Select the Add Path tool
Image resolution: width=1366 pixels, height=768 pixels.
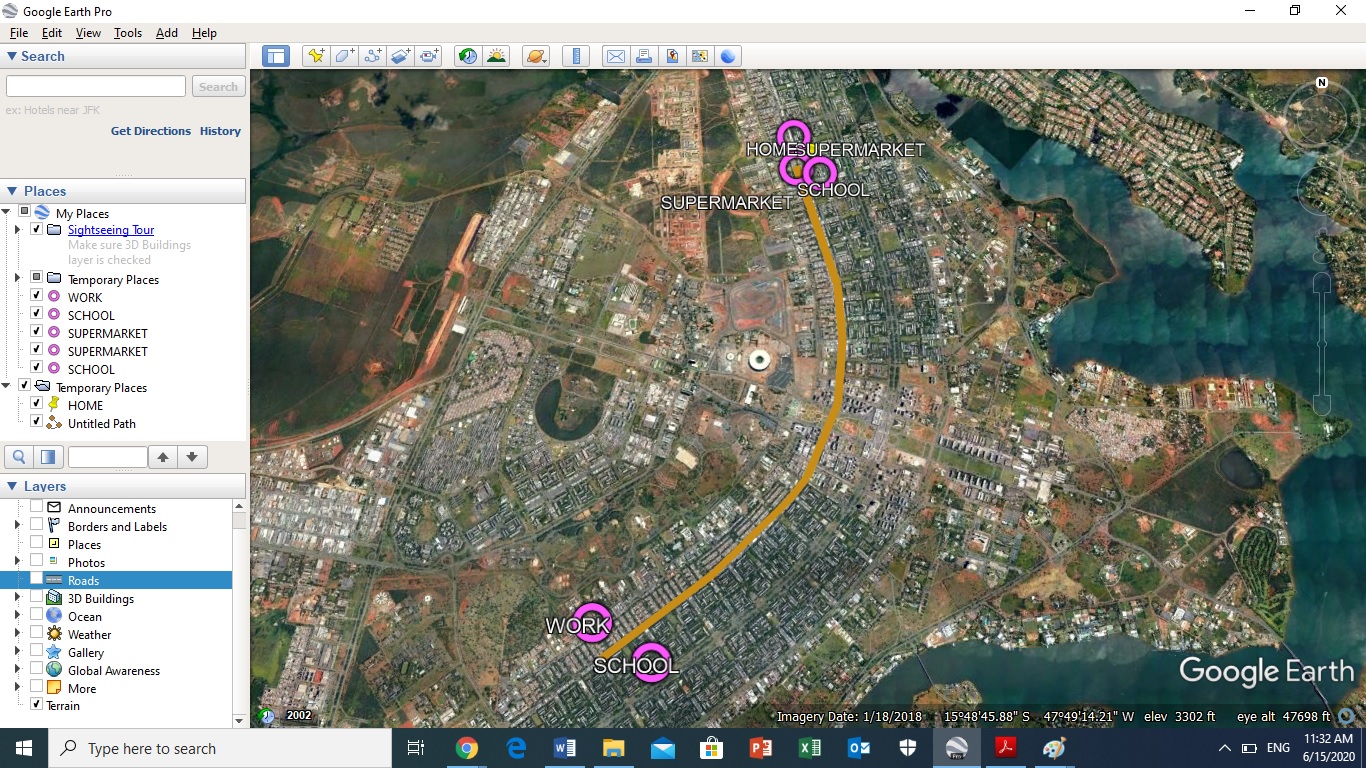[x=373, y=56]
